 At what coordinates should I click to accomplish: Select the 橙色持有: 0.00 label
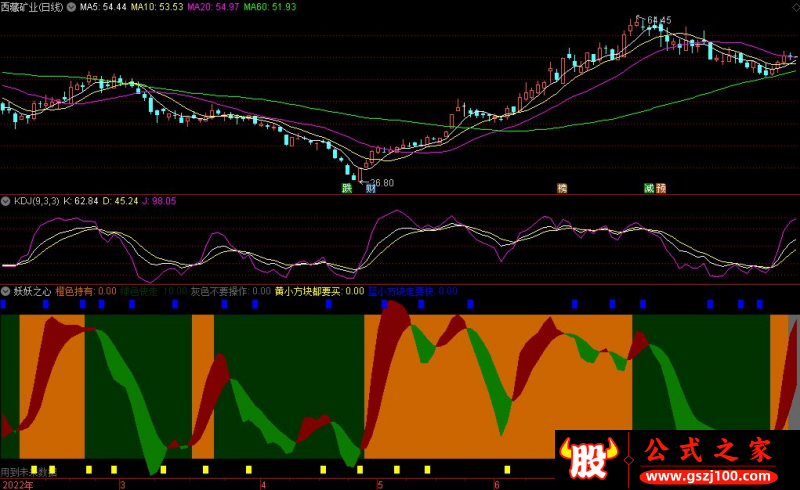click(x=86, y=291)
